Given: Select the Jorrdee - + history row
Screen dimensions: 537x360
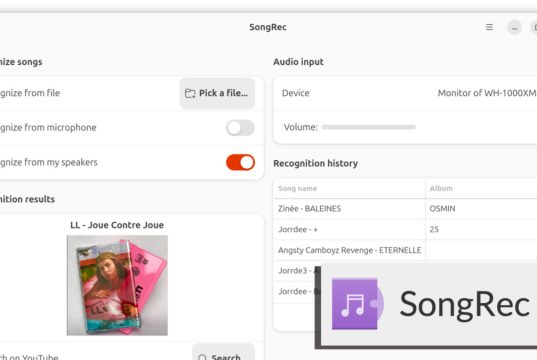Looking at the screenshot, I should 405,229.
